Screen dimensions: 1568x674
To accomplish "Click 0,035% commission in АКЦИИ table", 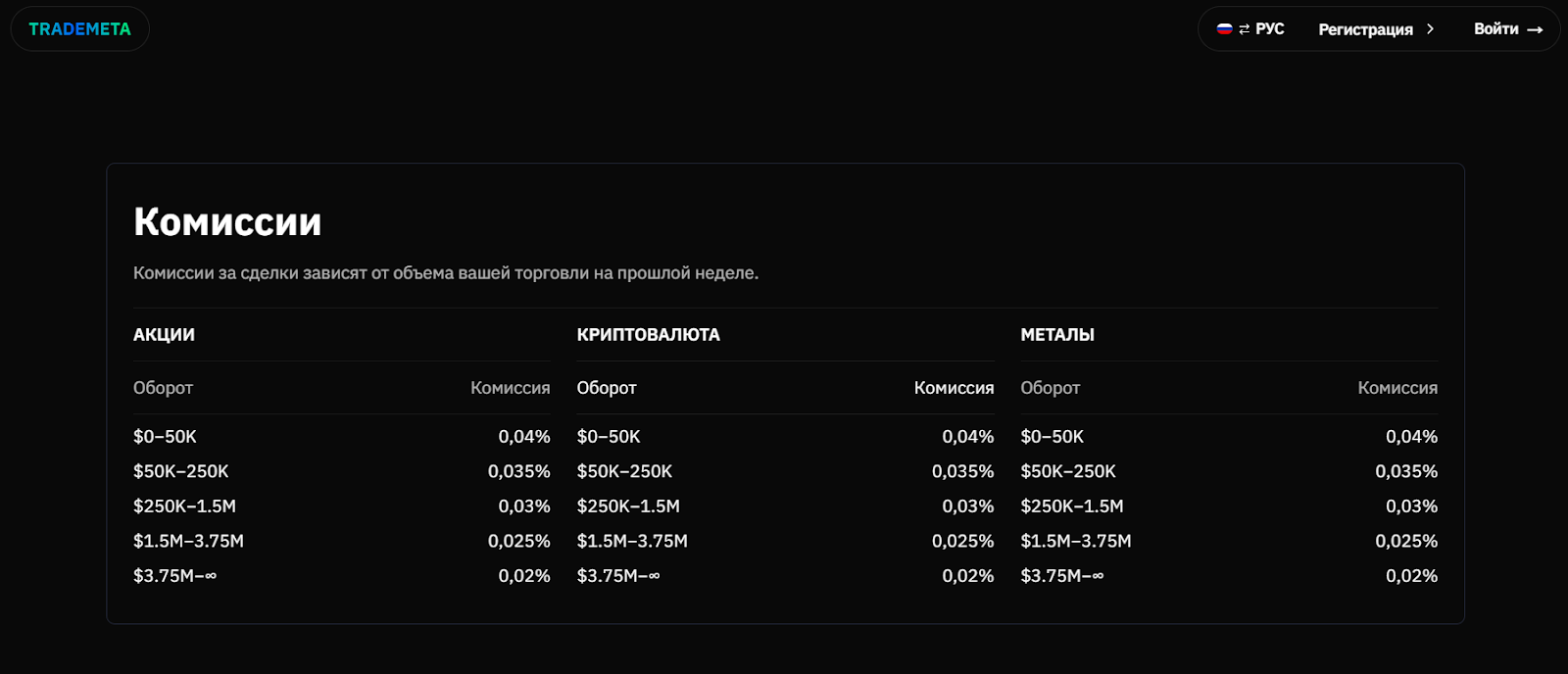I will (x=519, y=471).
